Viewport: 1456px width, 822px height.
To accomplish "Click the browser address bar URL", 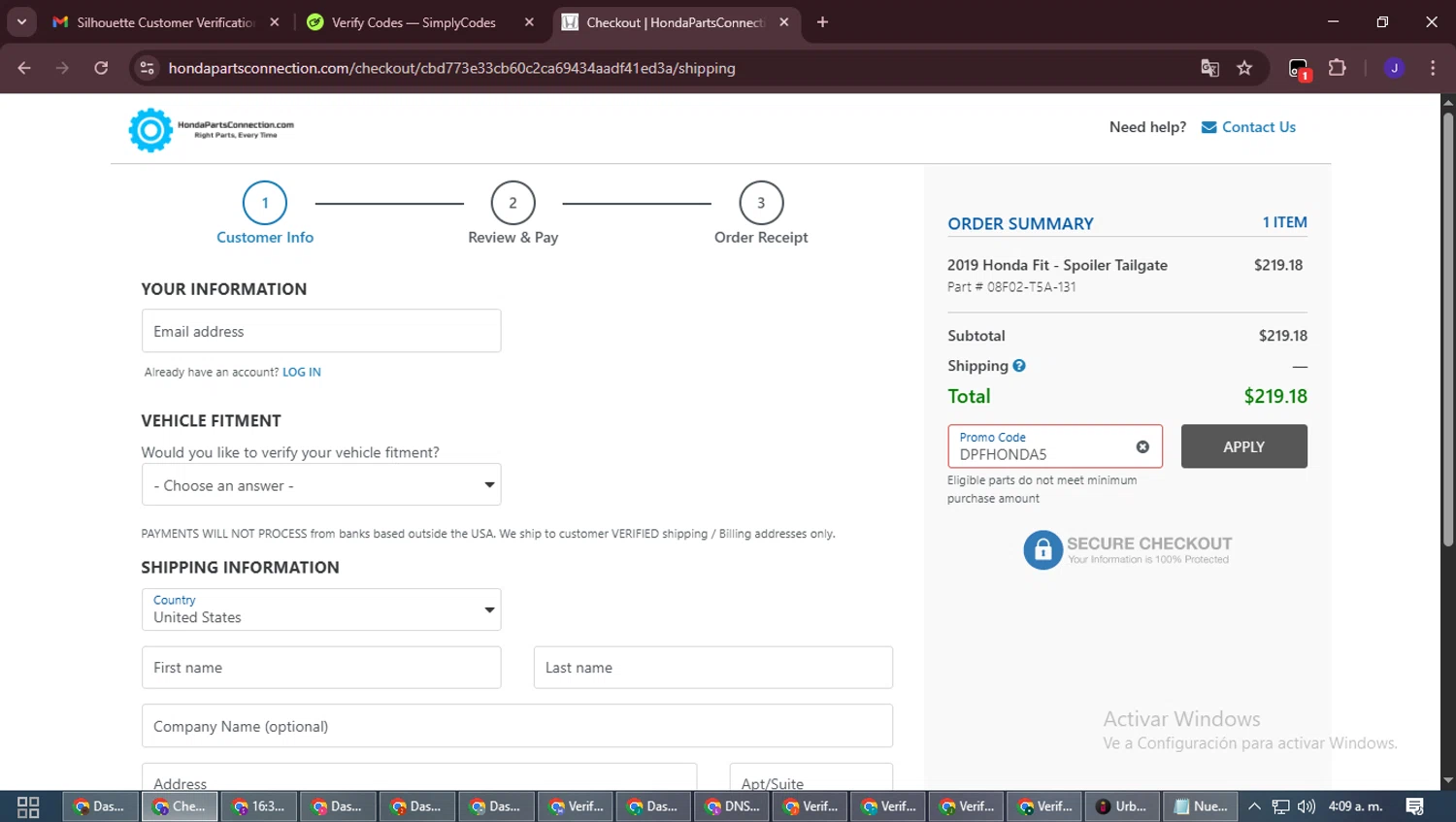I will point(451,68).
